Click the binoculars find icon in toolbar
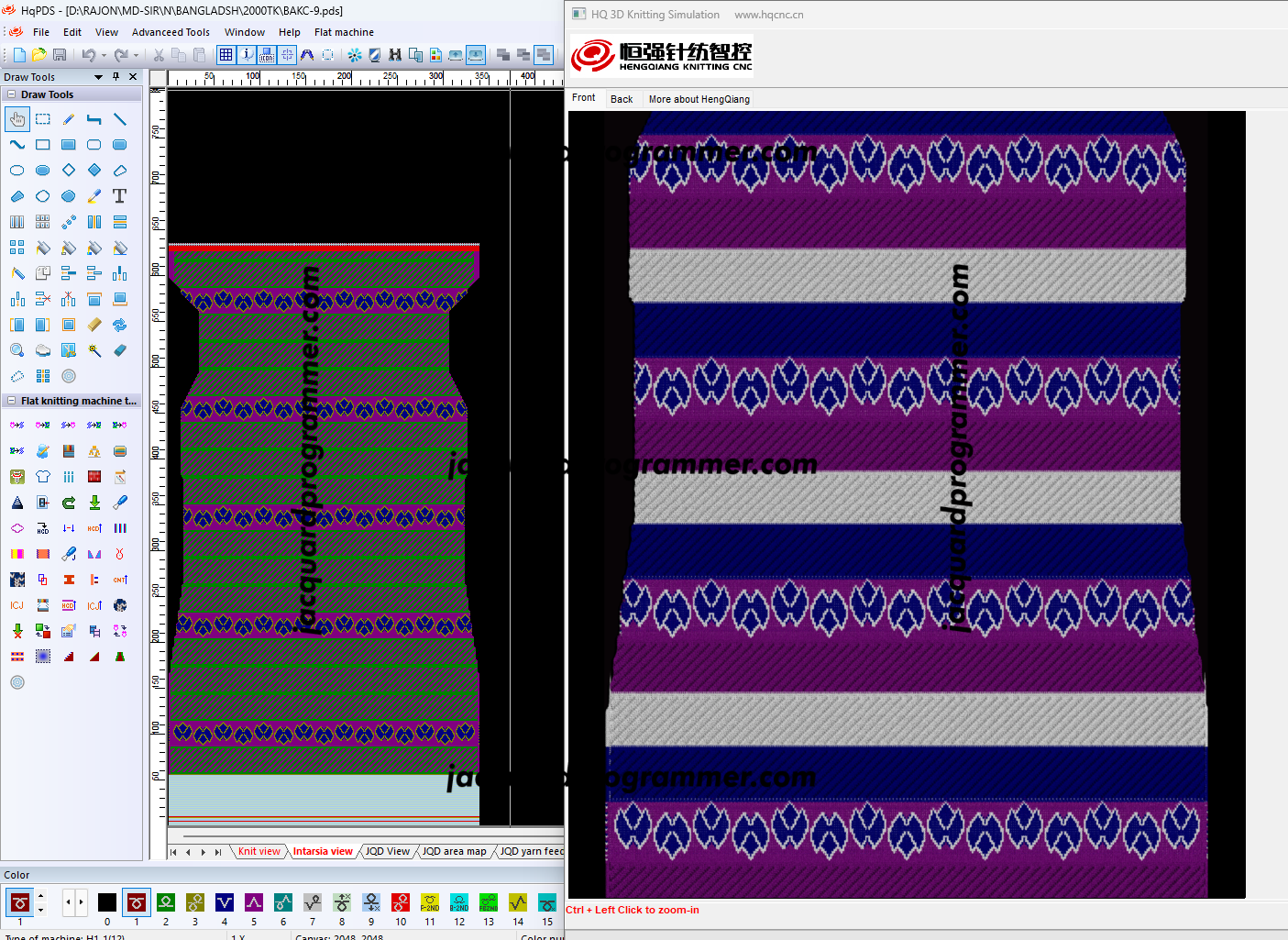The height and width of the screenshot is (940, 1288). click(x=395, y=55)
